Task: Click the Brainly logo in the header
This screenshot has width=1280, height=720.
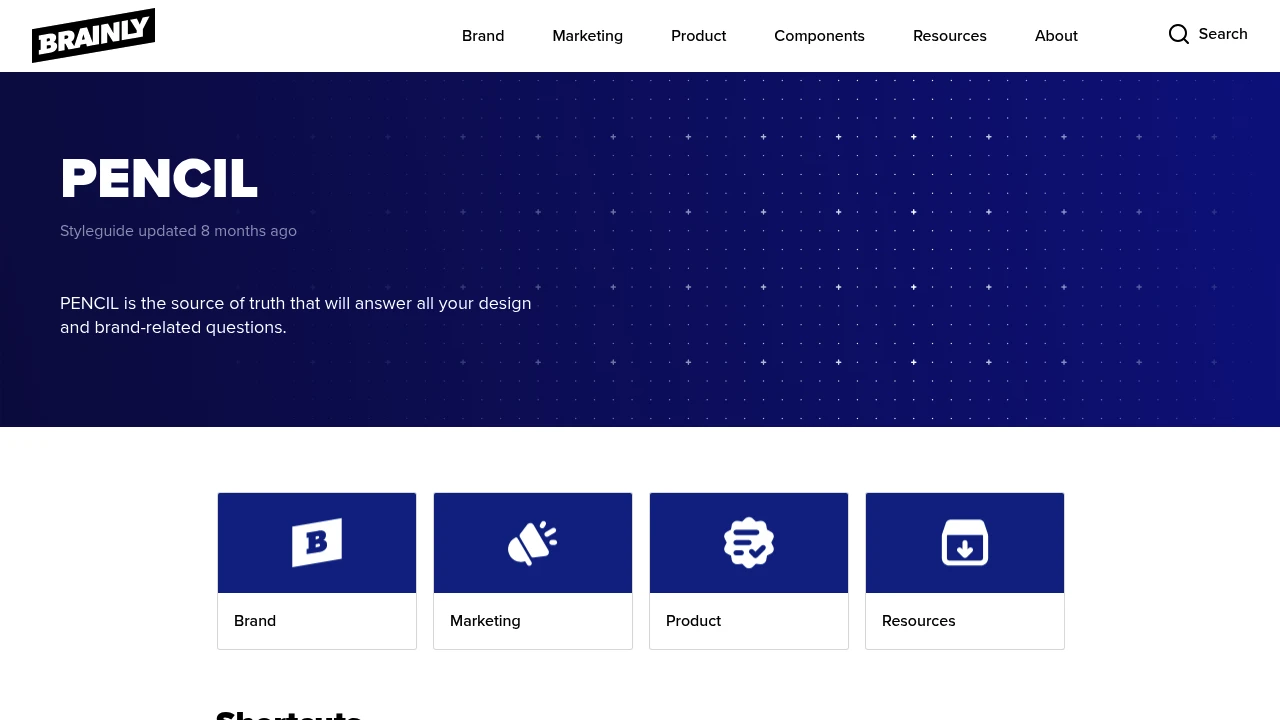Action: [93, 36]
